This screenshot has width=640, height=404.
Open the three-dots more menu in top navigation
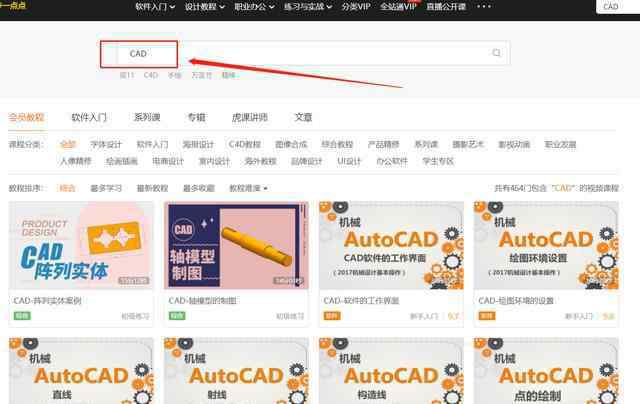pyautogui.click(x=484, y=6)
